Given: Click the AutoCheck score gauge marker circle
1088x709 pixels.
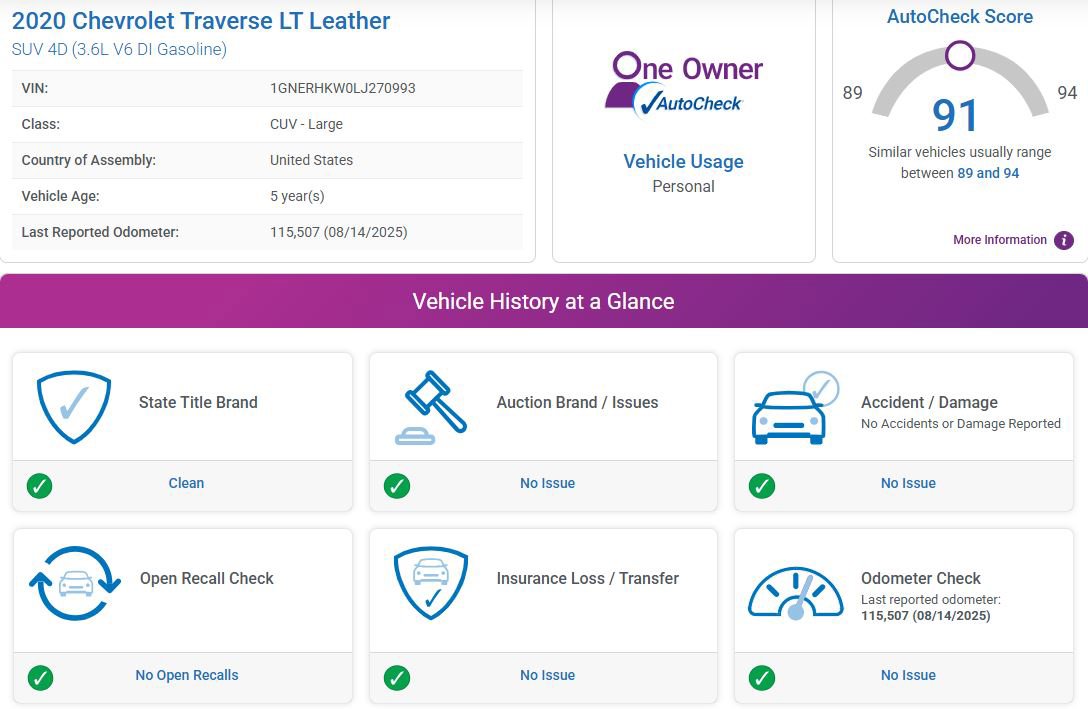Looking at the screenshot, I should 960,55.
